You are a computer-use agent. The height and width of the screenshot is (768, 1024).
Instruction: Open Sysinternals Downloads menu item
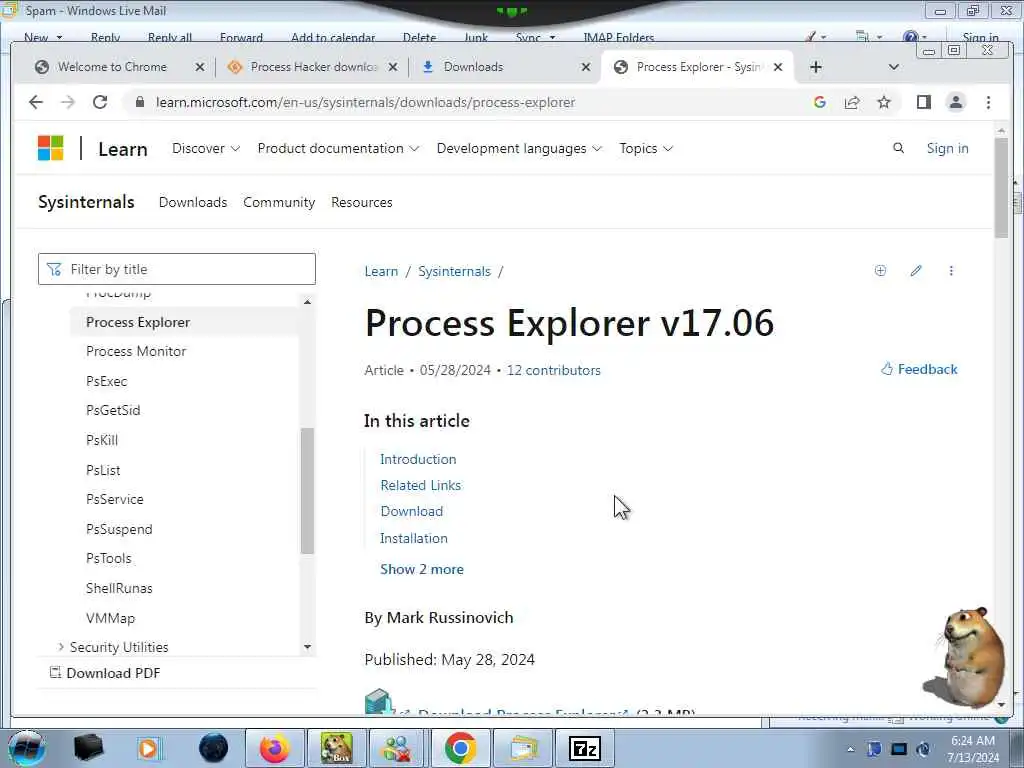(193, 202)
